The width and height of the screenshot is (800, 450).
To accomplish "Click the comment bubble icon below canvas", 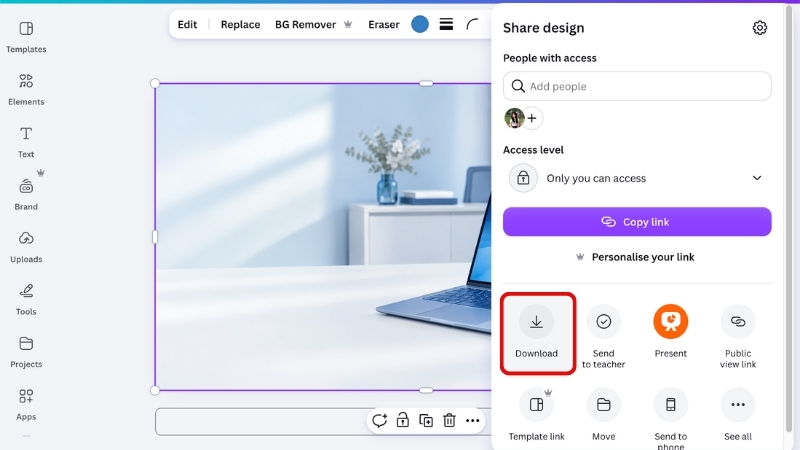I will pyautogui.click(x=380, y=420).
